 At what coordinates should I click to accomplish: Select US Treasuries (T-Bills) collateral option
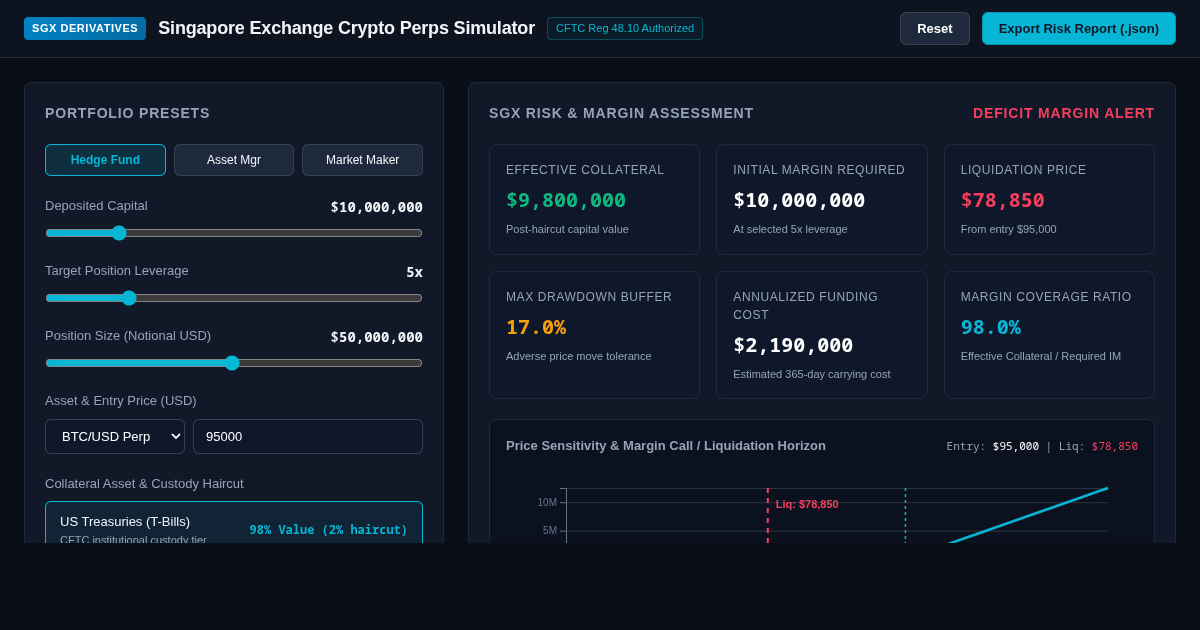point(234,523)
